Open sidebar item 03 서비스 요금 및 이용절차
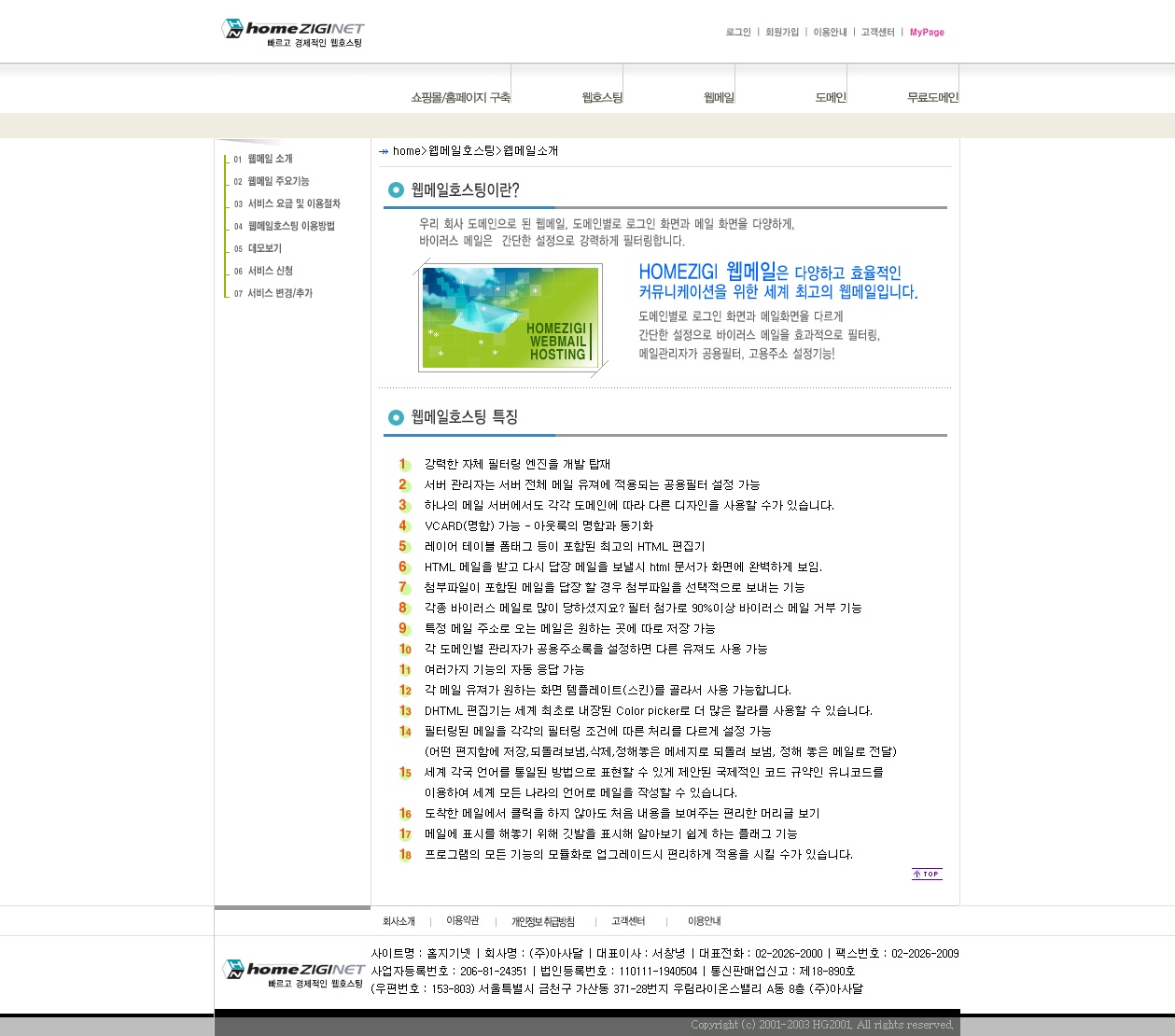Image resolution: width=1175 pixels, height=1036 pixels. pos(293,203)
